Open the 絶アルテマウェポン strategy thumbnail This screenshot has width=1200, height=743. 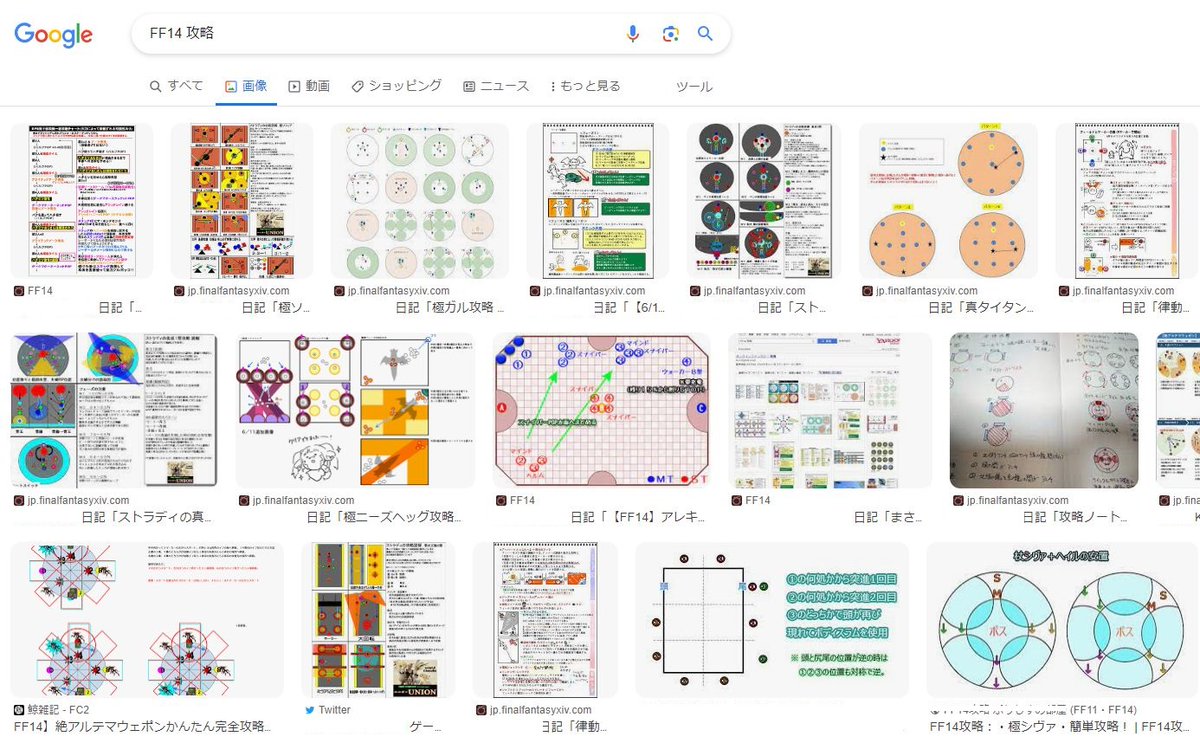coord(147,619)
